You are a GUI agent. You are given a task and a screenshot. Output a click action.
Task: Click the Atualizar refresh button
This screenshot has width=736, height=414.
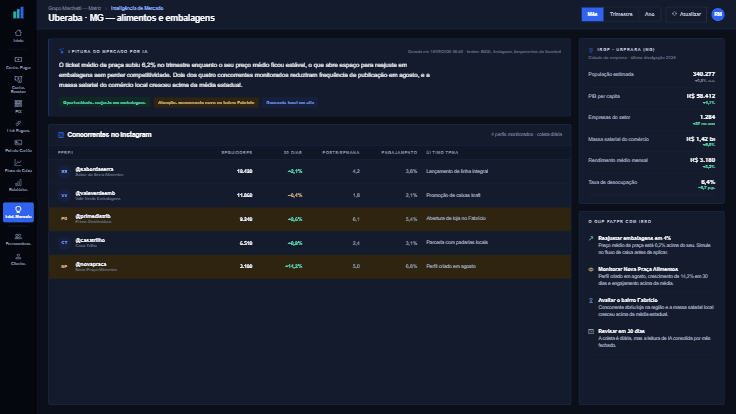[x=686, y=14]
